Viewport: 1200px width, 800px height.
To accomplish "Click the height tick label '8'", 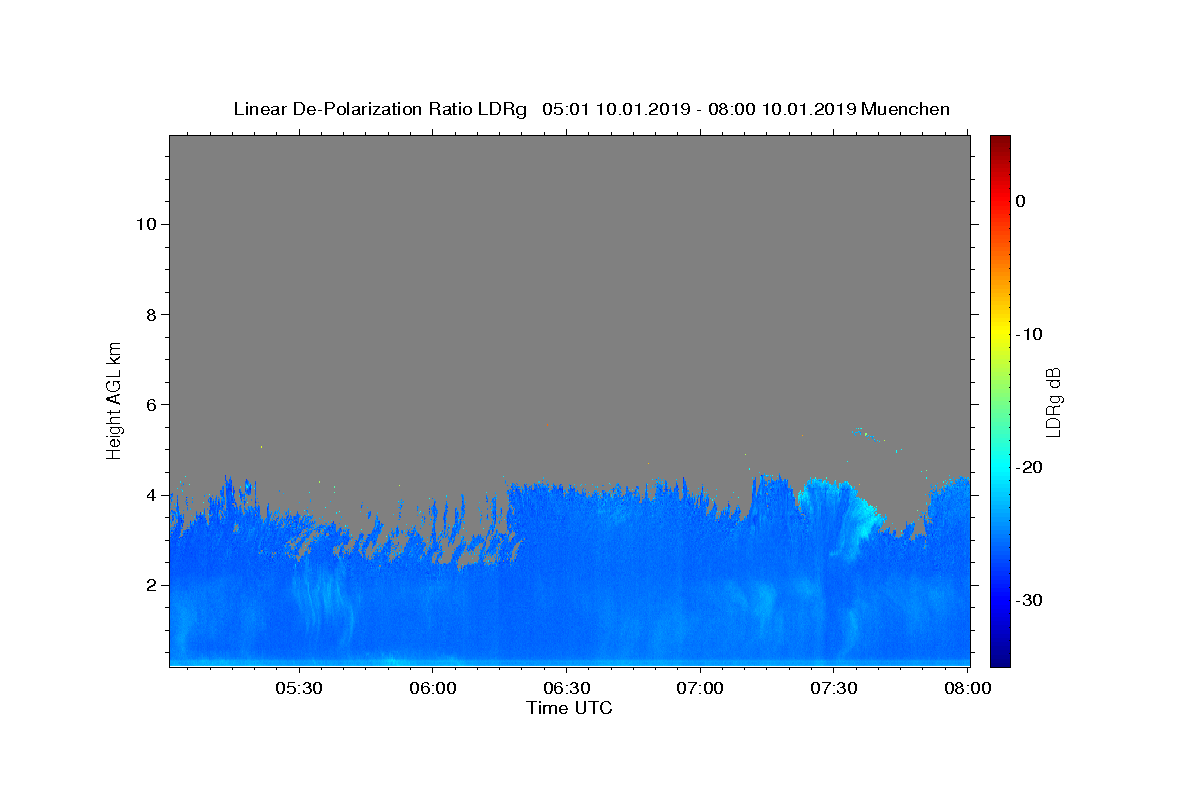I will (x=149, y=314).
